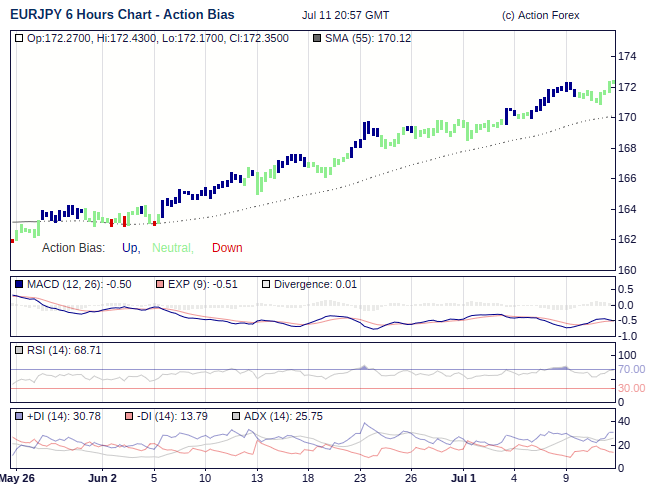Click the Jun 2 date axis label
The width and height of the screenshot is (650, 489).
[x=102, y=478]
